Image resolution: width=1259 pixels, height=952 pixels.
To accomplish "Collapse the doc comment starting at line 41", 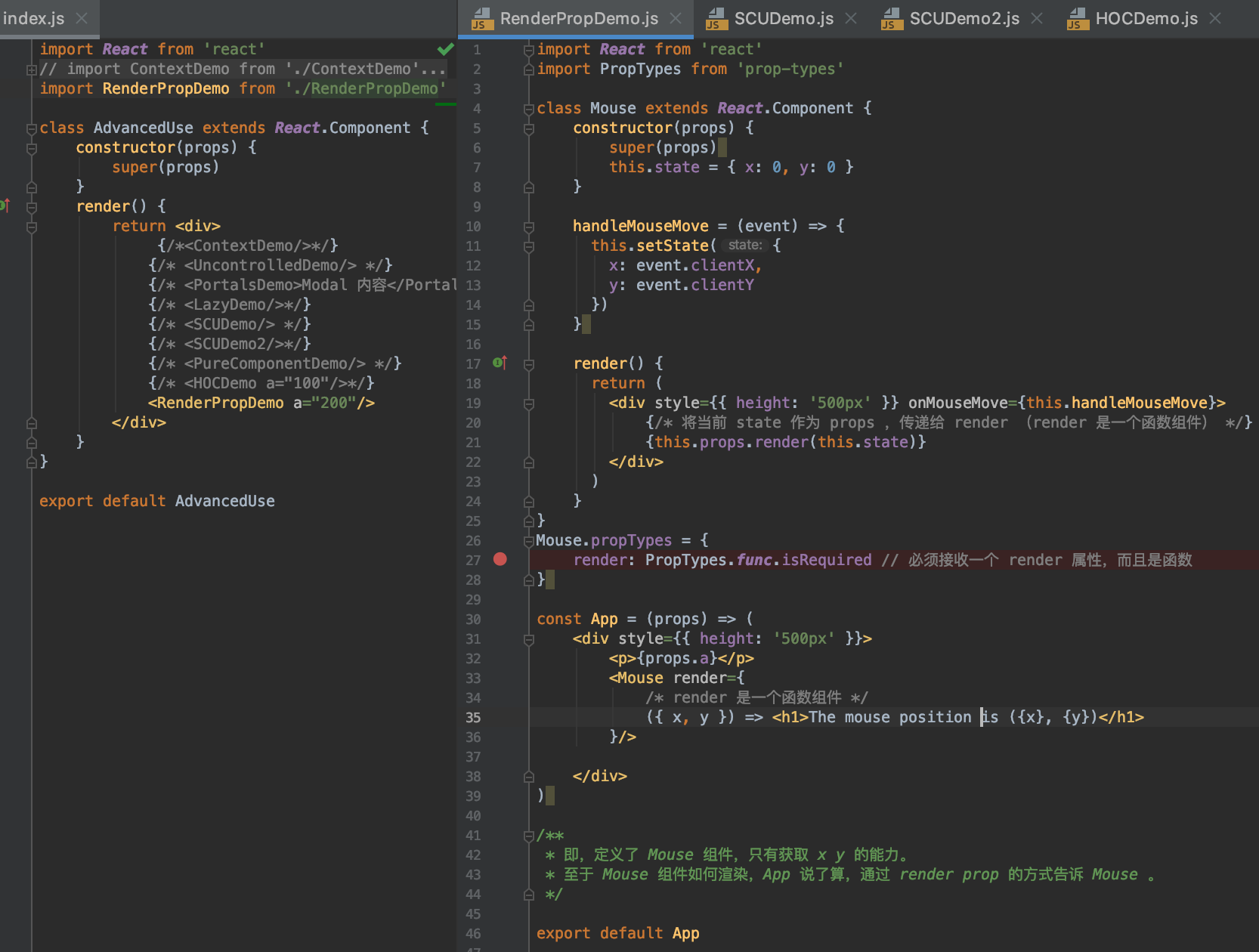I will [529, 836].
